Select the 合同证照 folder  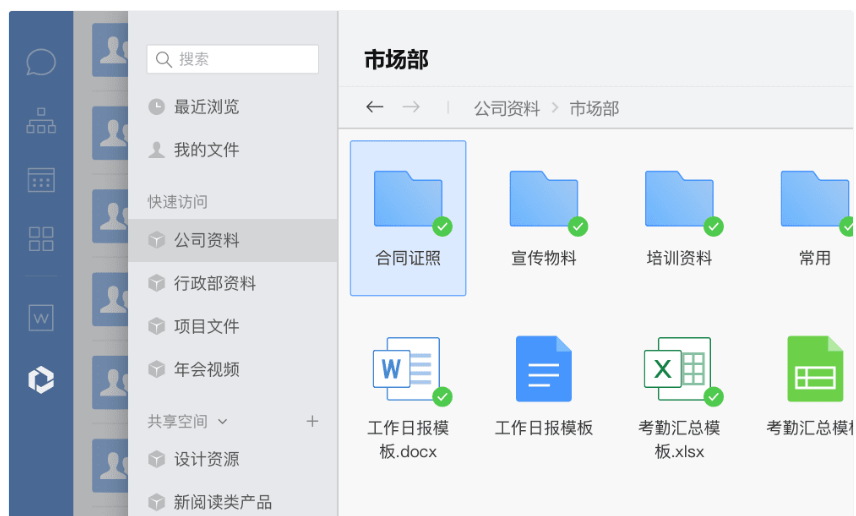click(408, 218)
